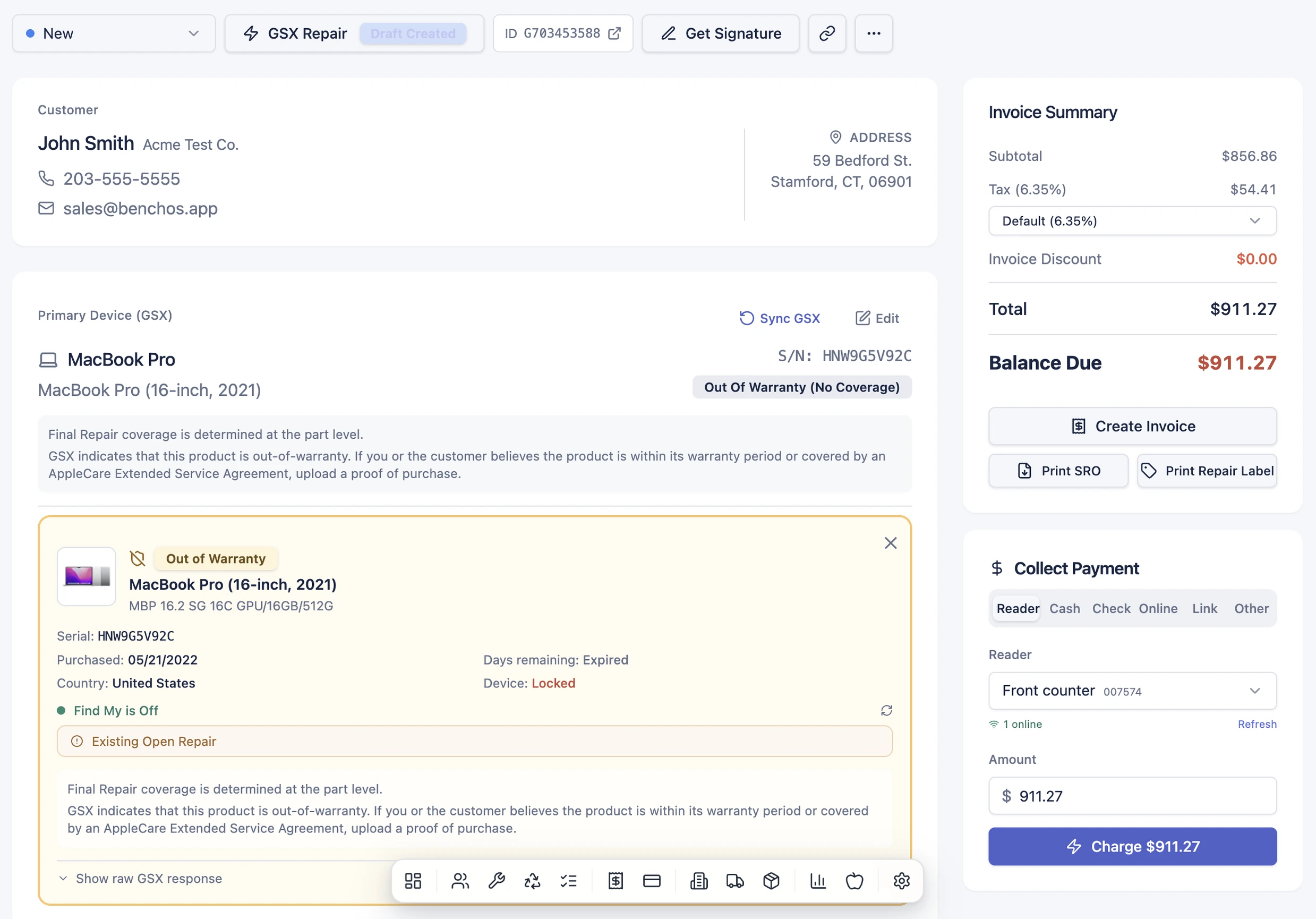Click the Charge $911.27 button
Screen dimensions: 1316x919
pos(1132,846)
